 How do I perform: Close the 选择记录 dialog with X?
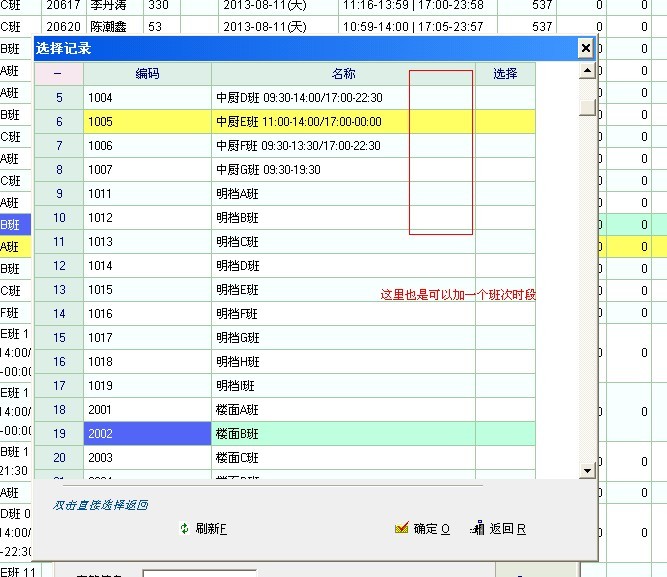585,48
